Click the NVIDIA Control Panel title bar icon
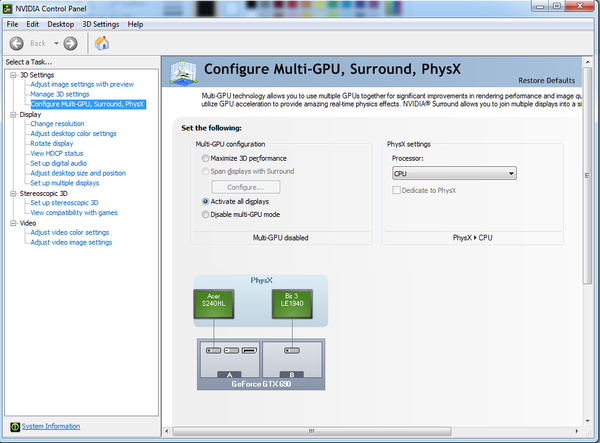 tap(9, 7)
